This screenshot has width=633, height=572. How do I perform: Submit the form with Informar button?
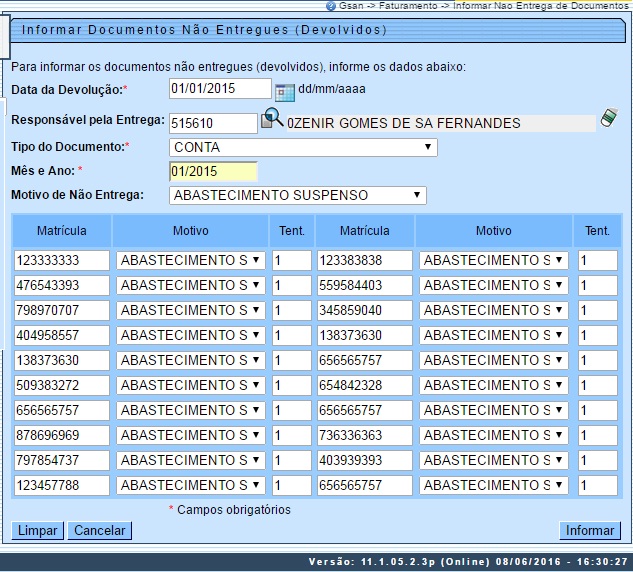(589, 530)
